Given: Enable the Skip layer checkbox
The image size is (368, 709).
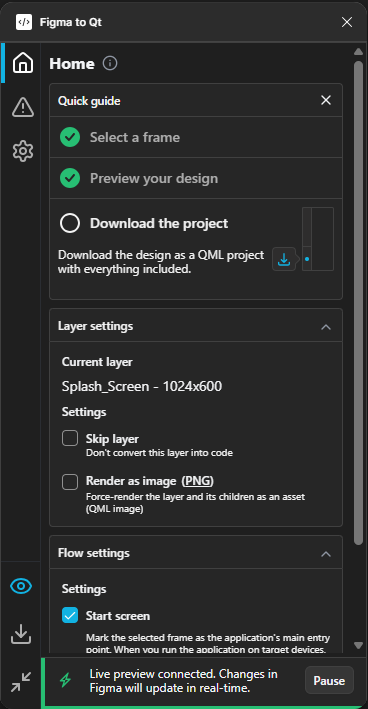Looking at the screenshot, I should coord(70,438).
